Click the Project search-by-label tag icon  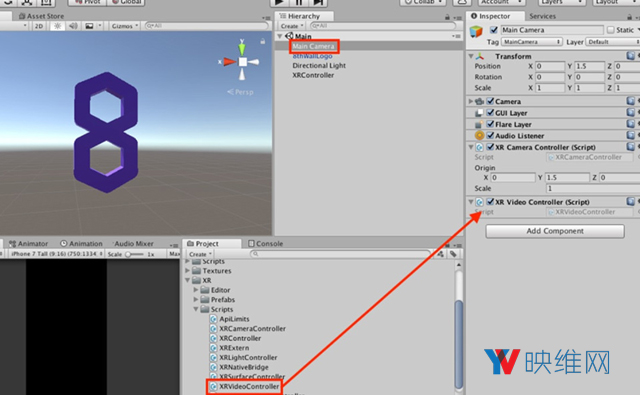[453, 254]
